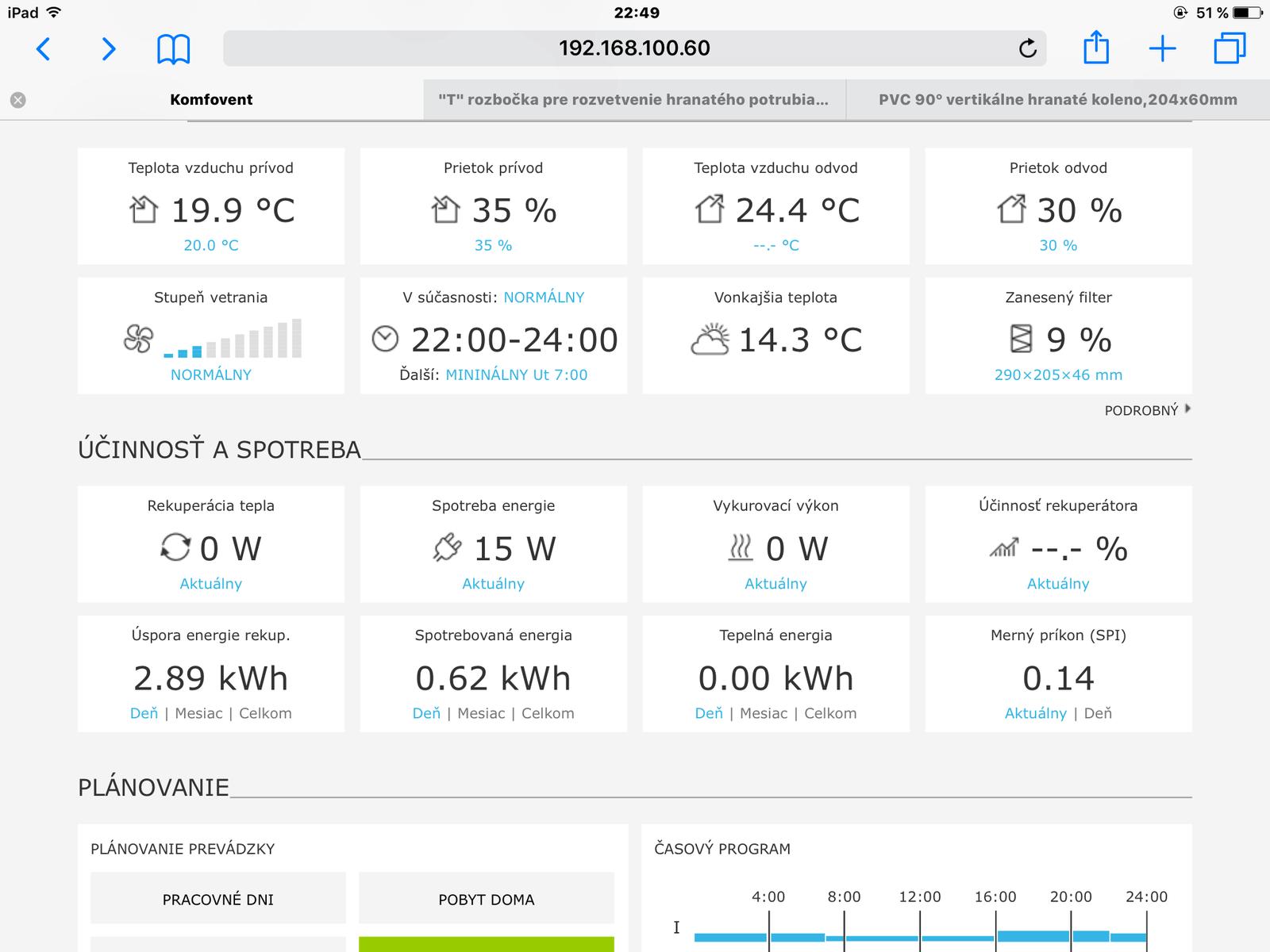
Task: Reload the page with refresh icon
Action: [1027, 48]
